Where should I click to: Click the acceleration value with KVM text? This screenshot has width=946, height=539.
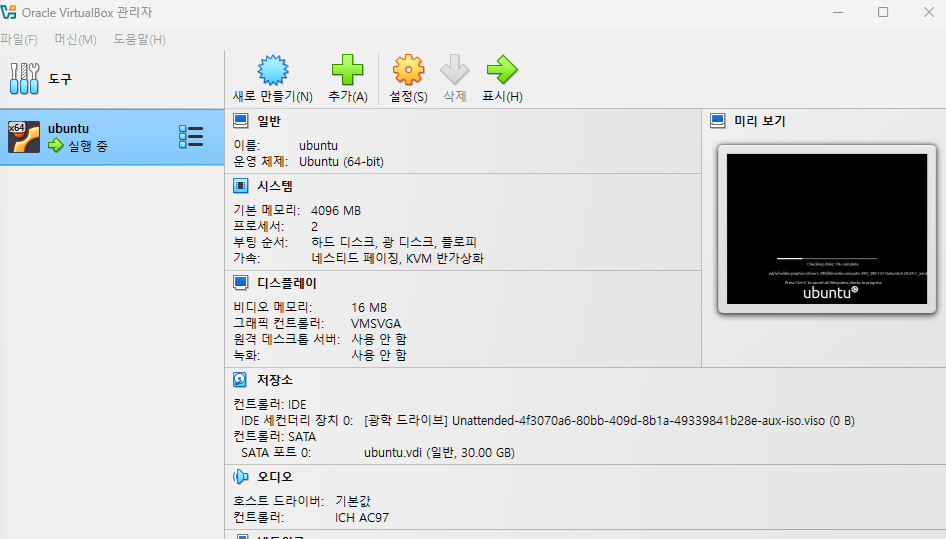[x=398, y=258]
